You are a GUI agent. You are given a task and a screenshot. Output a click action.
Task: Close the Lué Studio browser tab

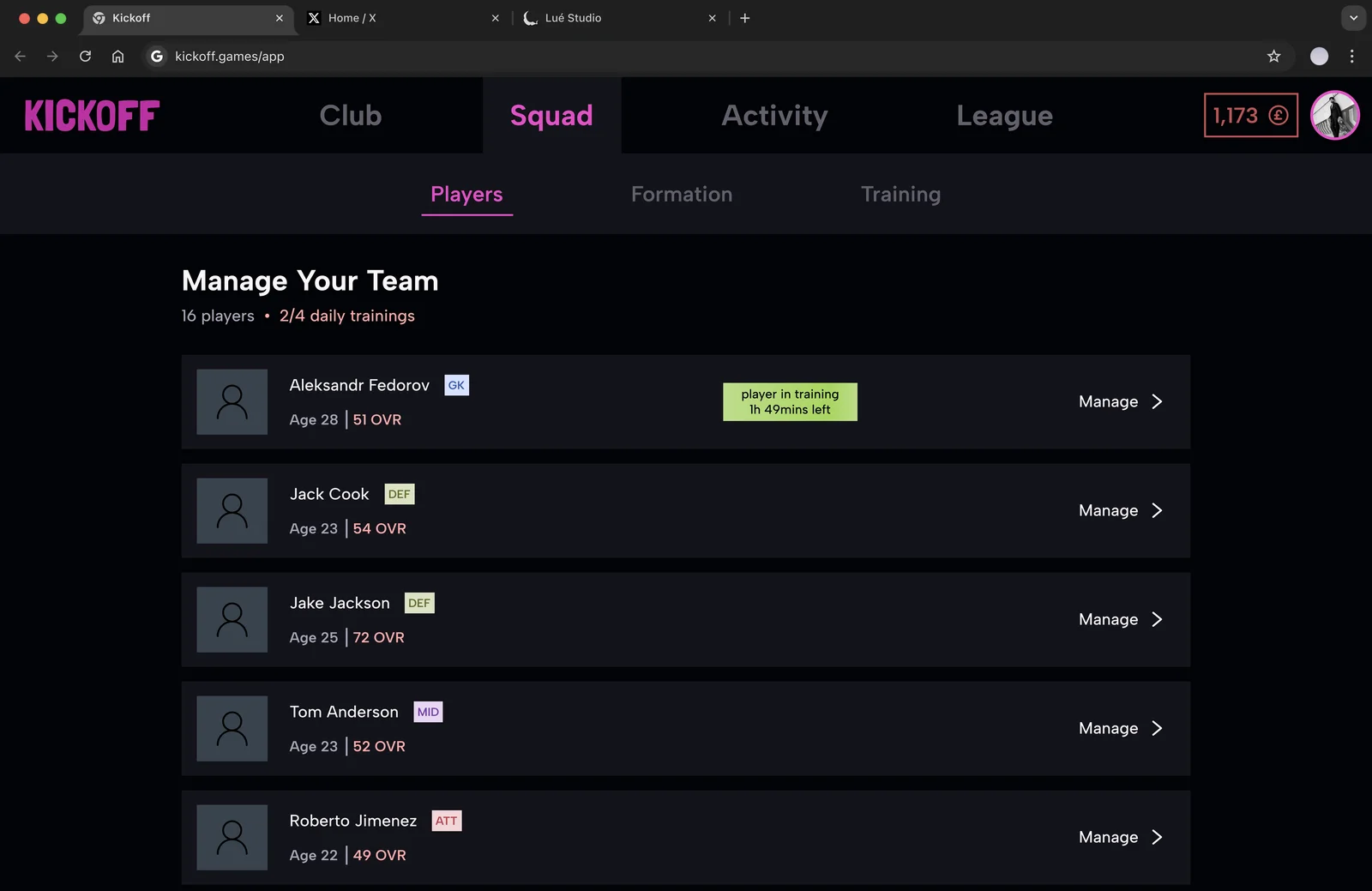pyautogui.click(x=712, y=18)
